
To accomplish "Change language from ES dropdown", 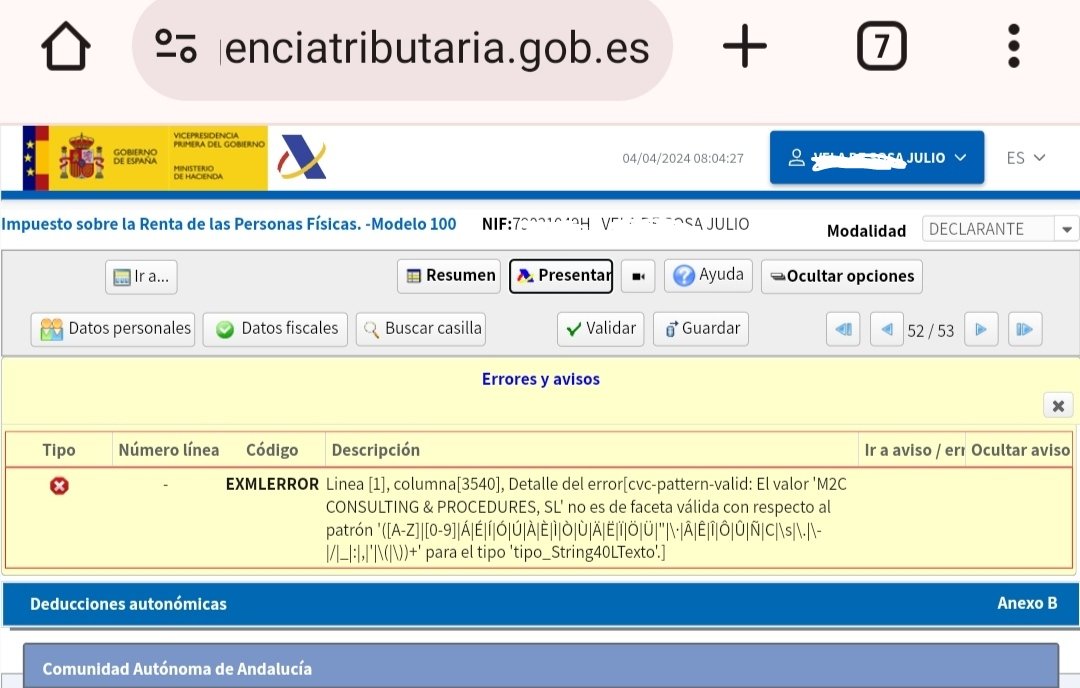I will click(1026, 158).
